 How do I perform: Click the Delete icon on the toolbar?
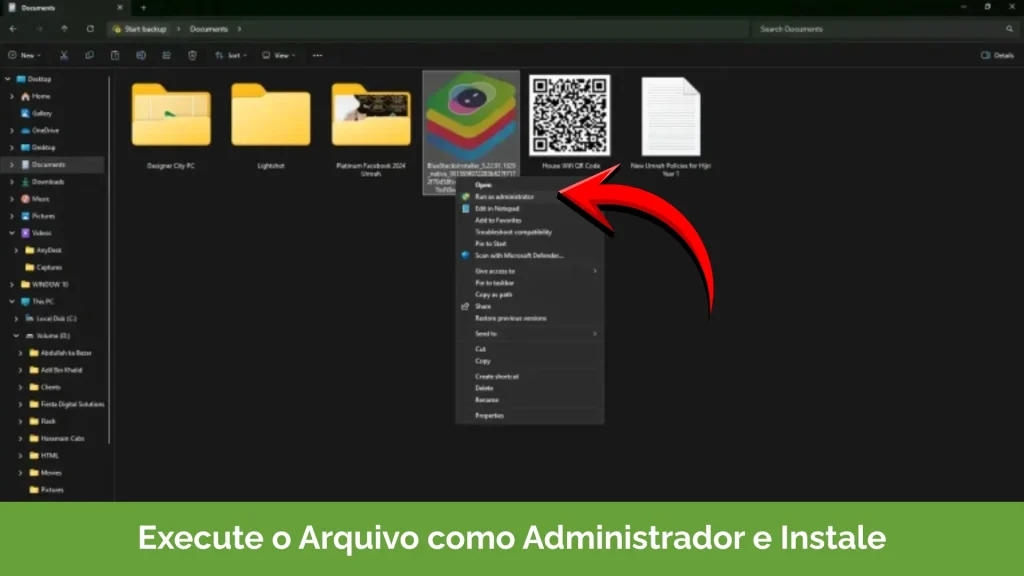coord(192,55)
